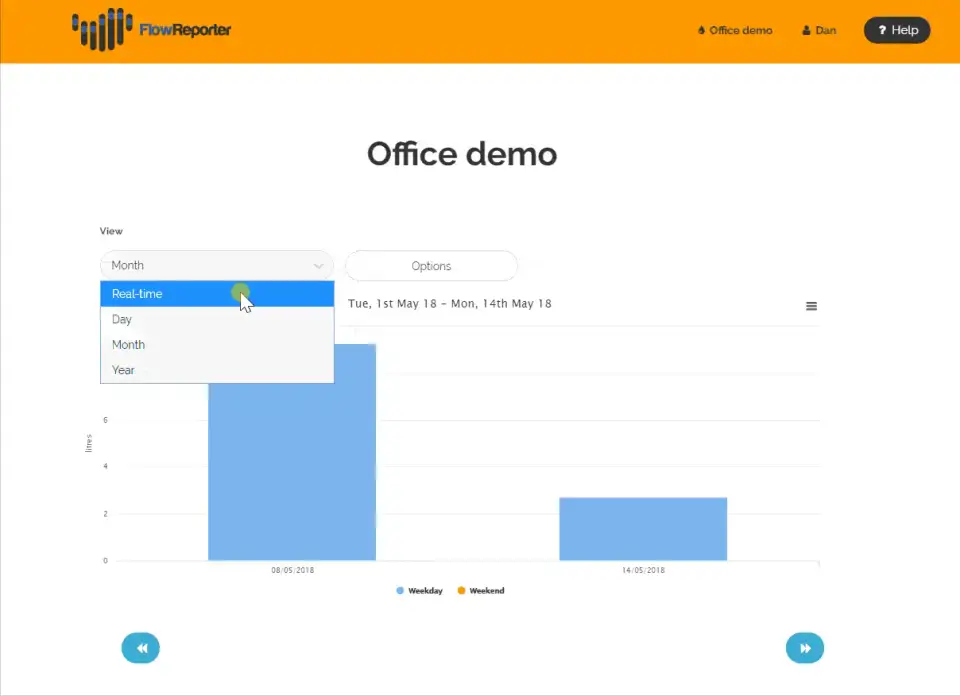Collapse the View dropdown showing Month
This screenshot has width=960, height=696.
pyautogui.click(x=217, y=266)
